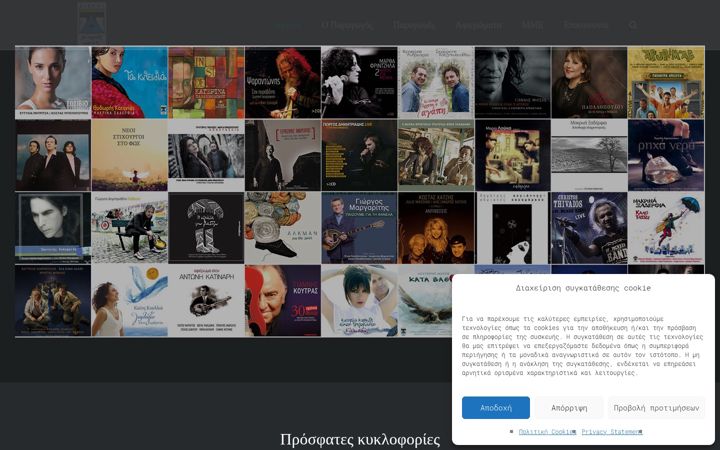Open the yellow cover with cheering men

click(666, 83)
